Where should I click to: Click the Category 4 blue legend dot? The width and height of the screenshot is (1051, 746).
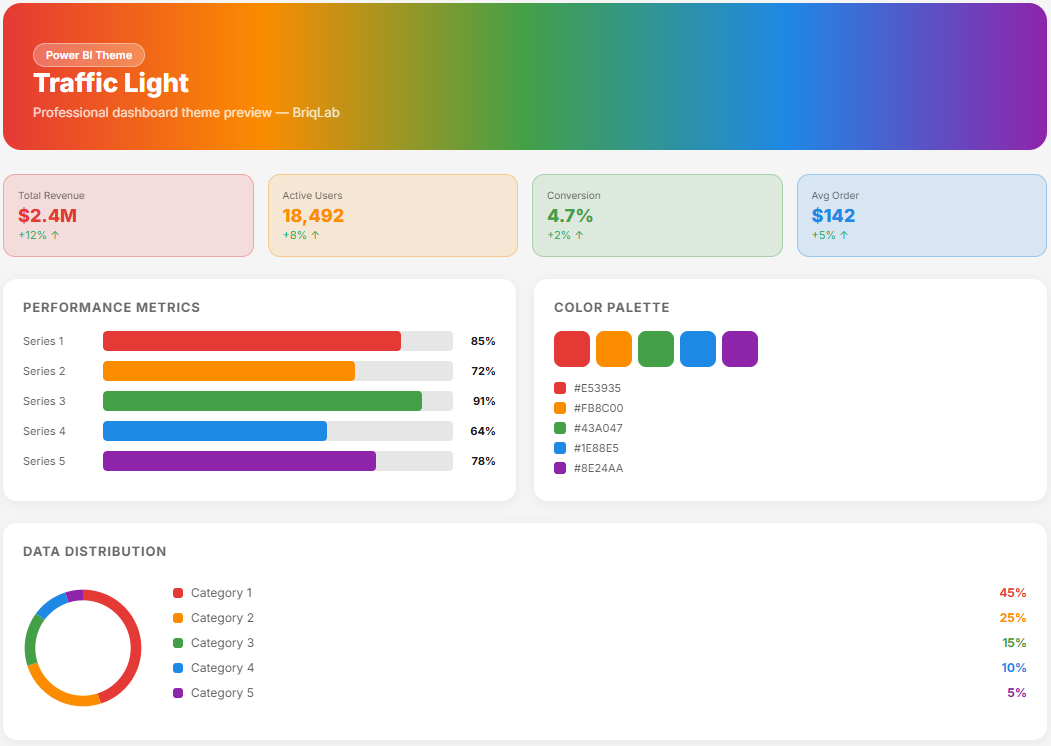(178, 668)
